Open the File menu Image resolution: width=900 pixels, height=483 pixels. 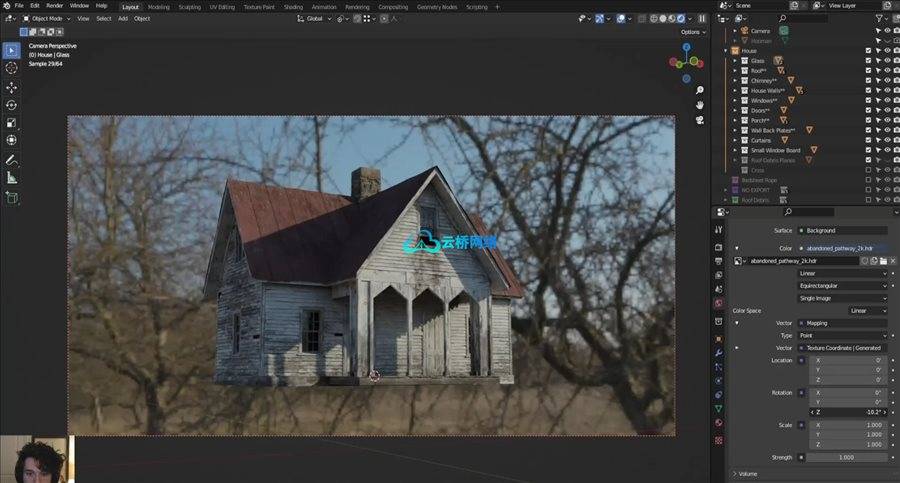click(x=19, y=6)
